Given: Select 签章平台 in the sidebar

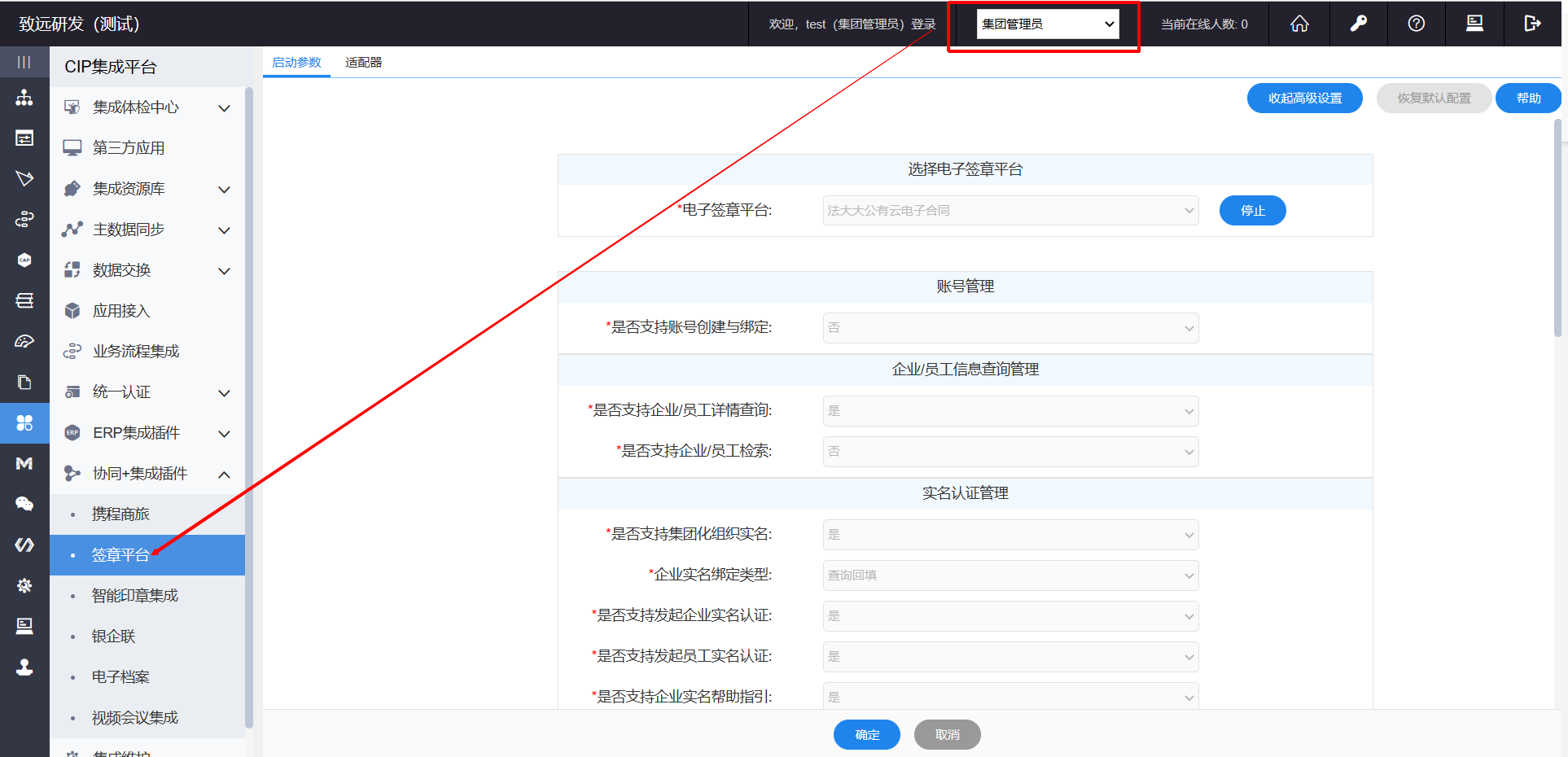Looking at the screenshot, I should [x=147, y=555].
